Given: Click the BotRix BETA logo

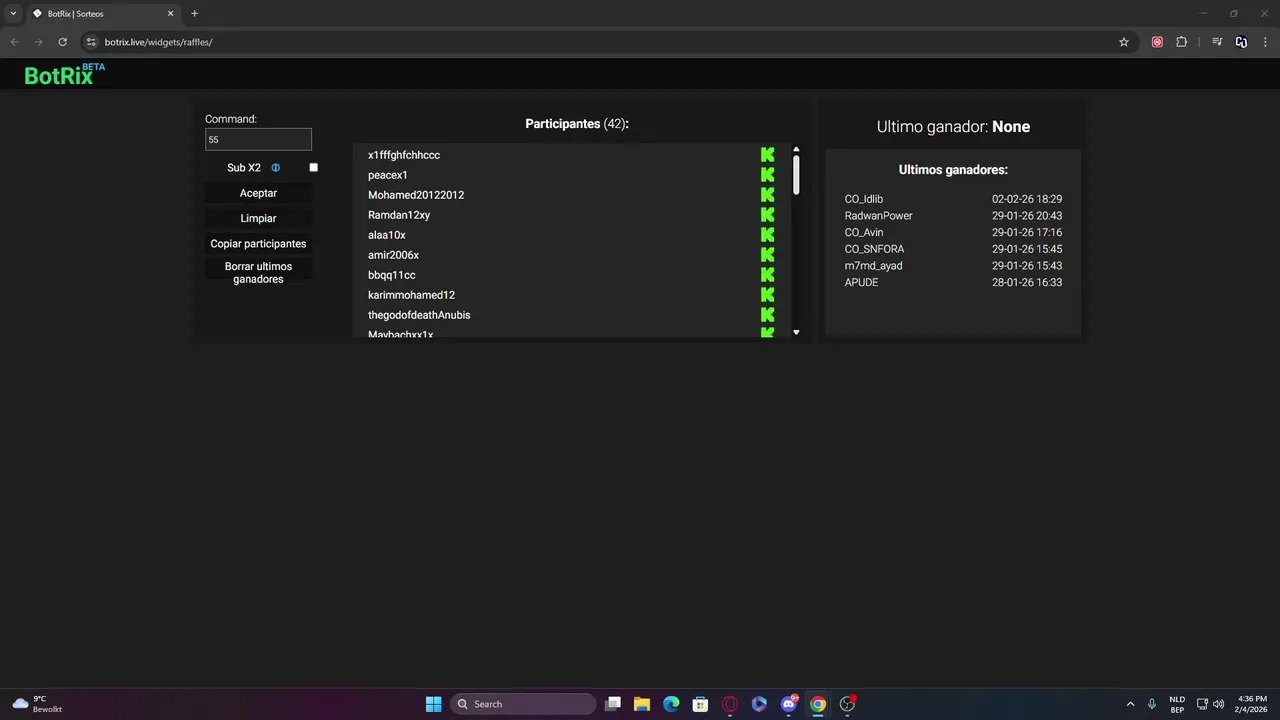Looking at the screenshot, I should coord(64,74).
